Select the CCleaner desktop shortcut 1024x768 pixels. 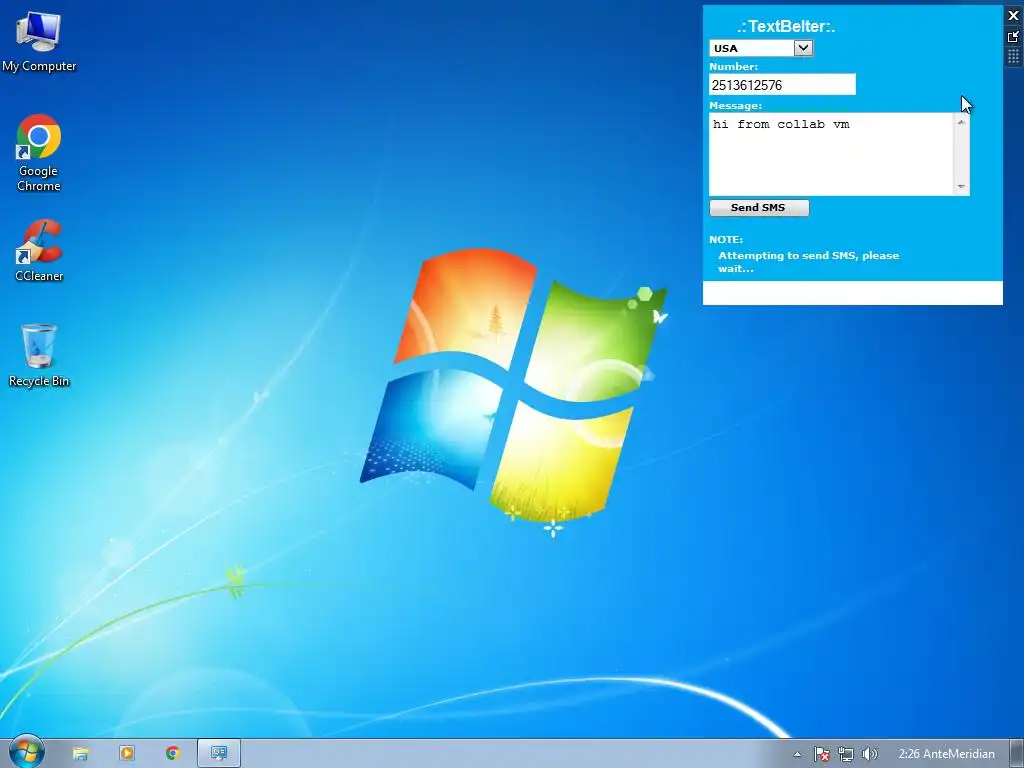click(x=39, y=251)
